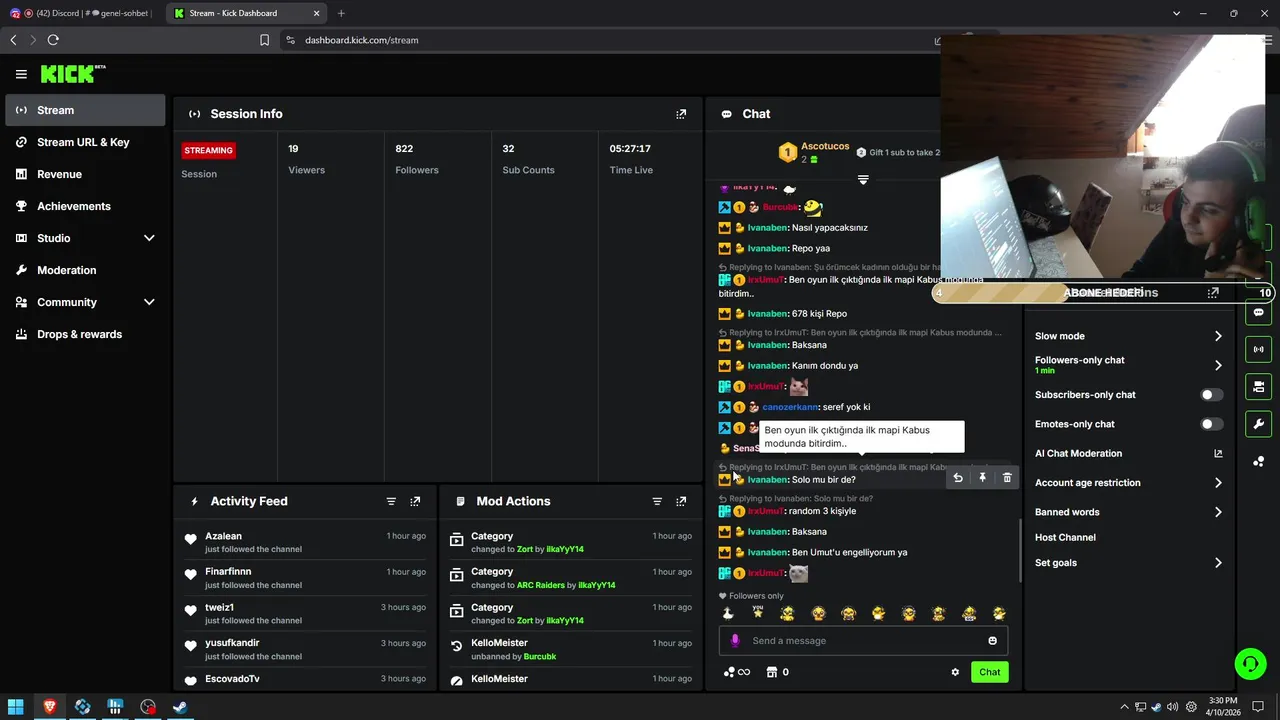Reload the Kick dashboard page
This screenshot has height=720, width=1280.
click(53, 40)
